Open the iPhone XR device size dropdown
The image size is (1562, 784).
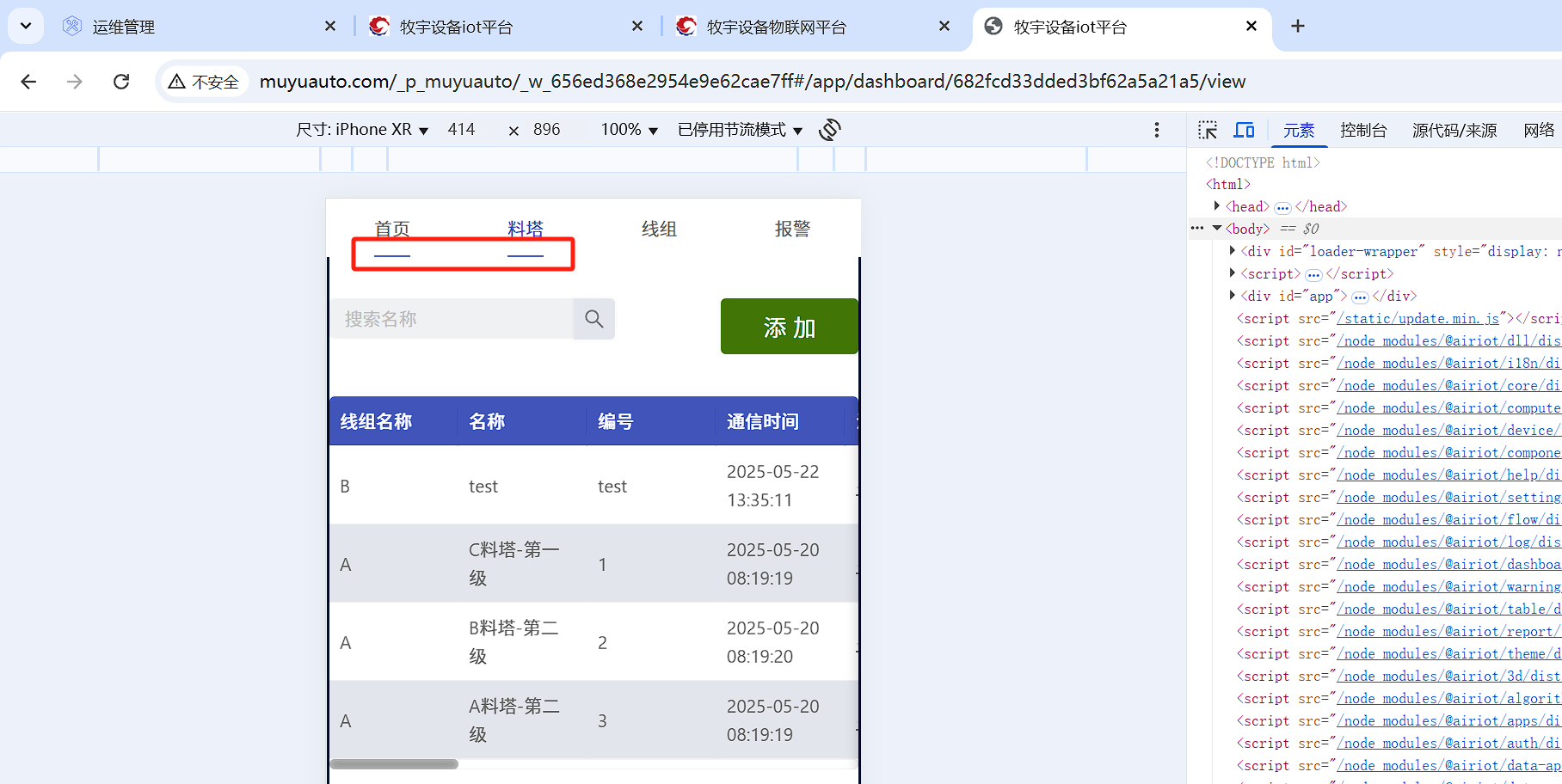point(362,130)
